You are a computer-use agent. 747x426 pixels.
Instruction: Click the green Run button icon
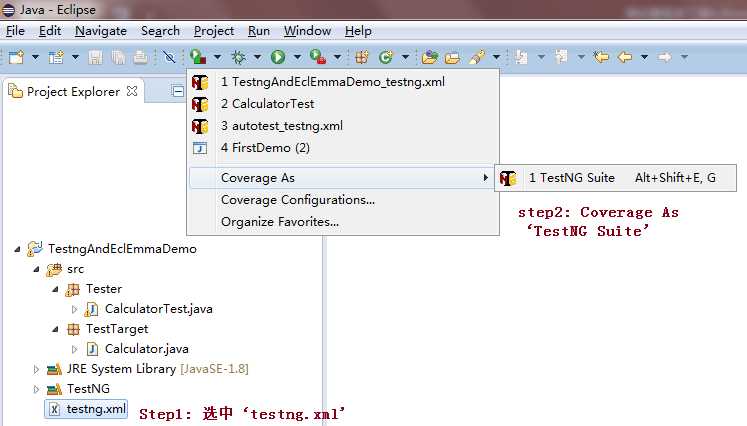tap(278, 57)
